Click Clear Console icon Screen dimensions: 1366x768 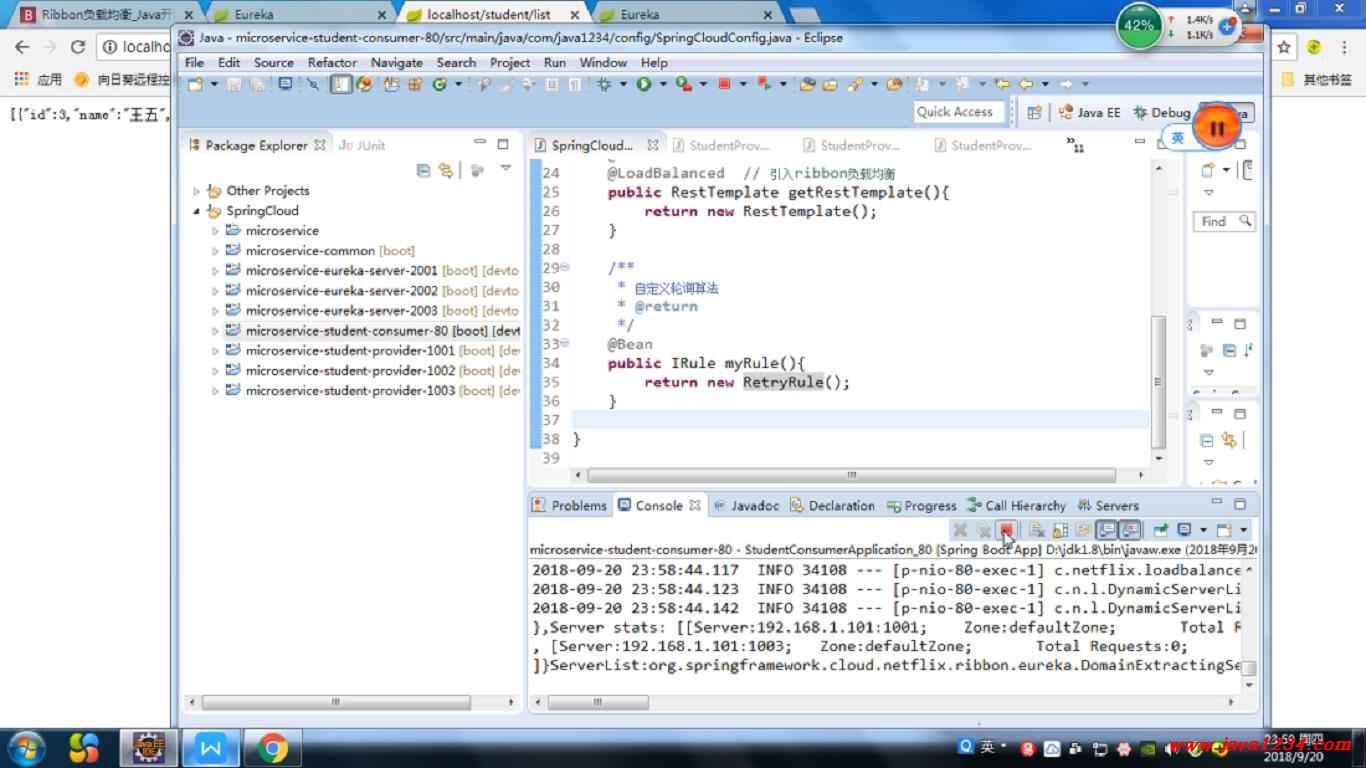point(1037,530)
